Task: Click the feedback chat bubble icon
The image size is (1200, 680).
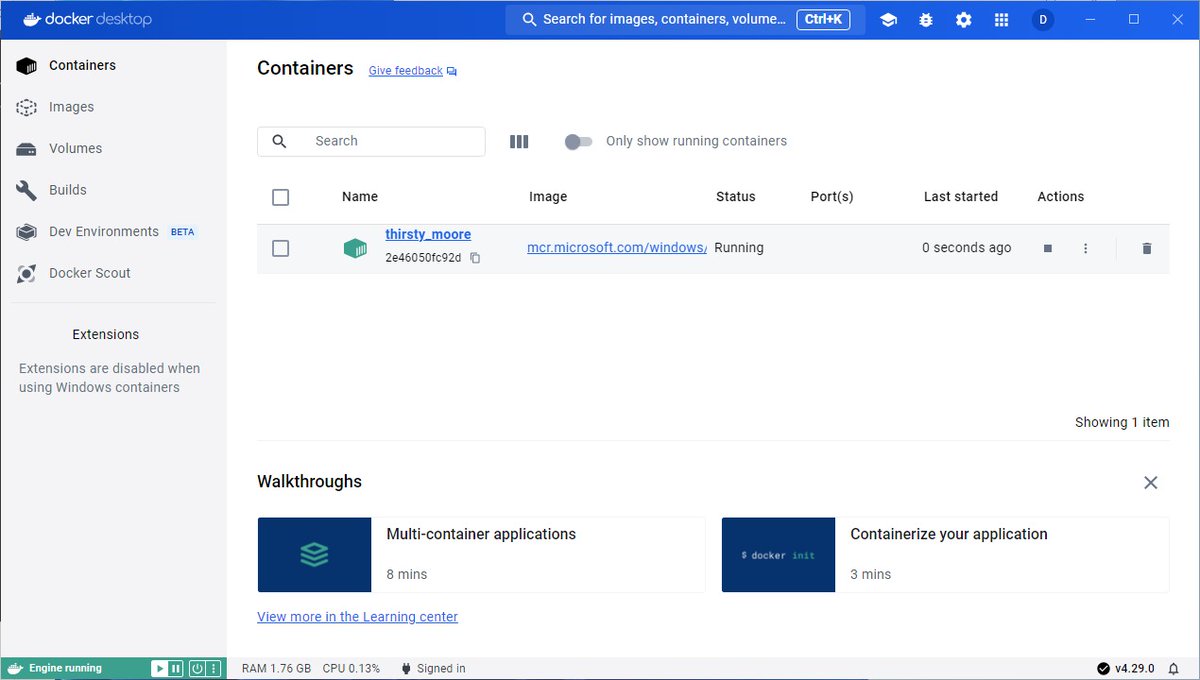Action: coord(452,71)
